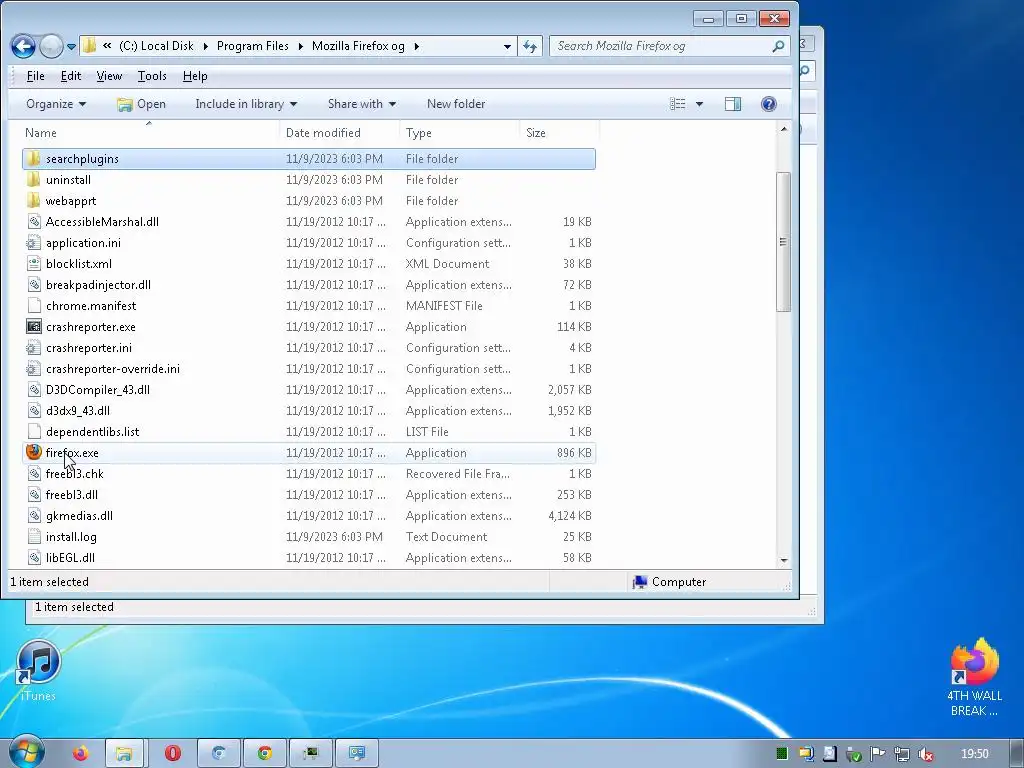Viewport: 1024px width, 768px height.
Task: Open the Edit menu
Action: [71, 76]
